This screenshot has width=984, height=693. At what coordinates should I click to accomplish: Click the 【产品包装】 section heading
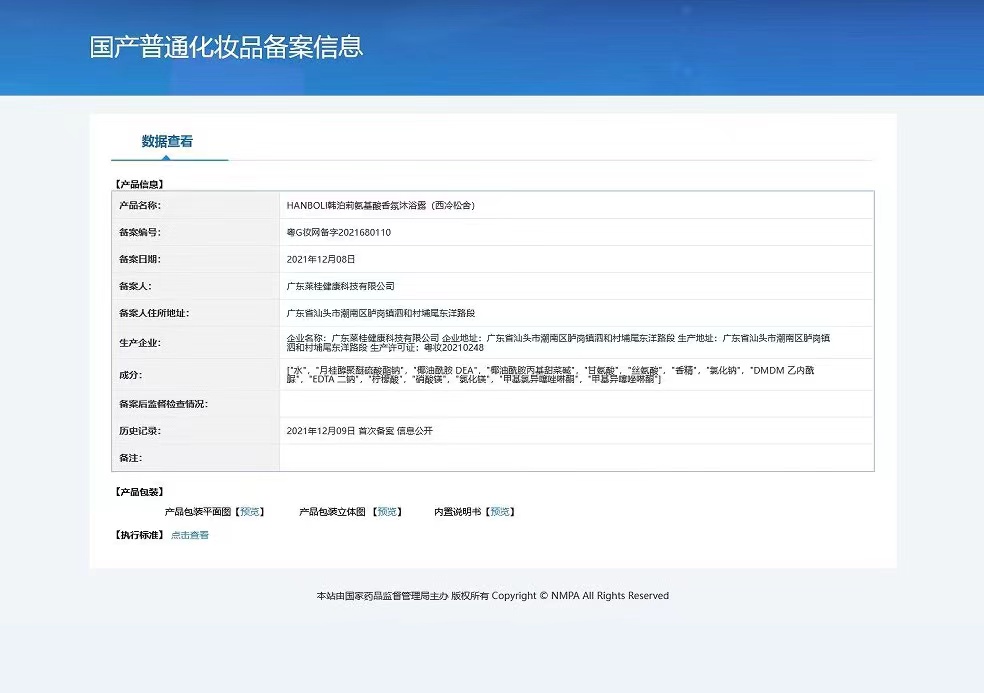click(139, 492)
